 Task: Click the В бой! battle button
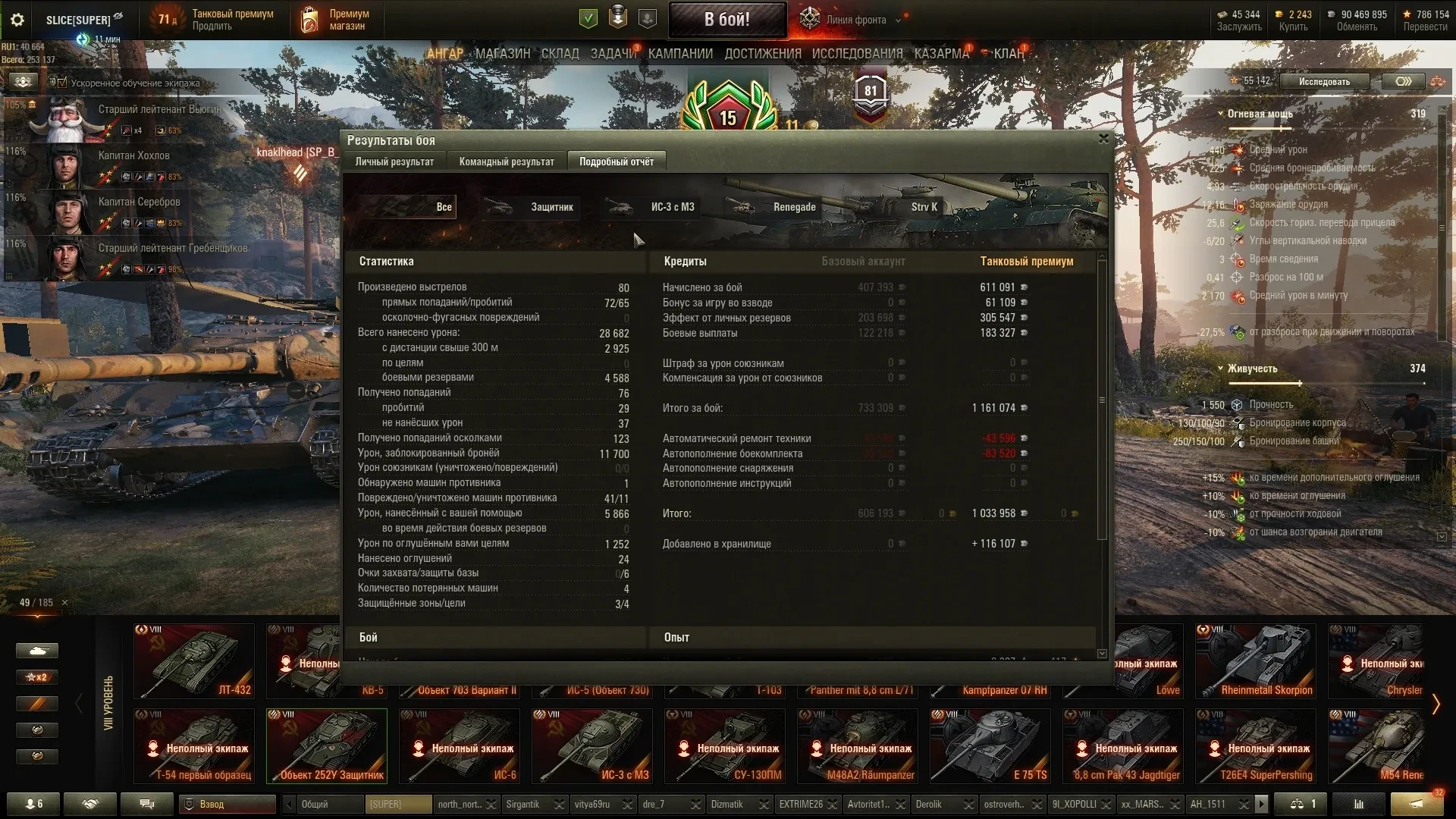(727, 20)
